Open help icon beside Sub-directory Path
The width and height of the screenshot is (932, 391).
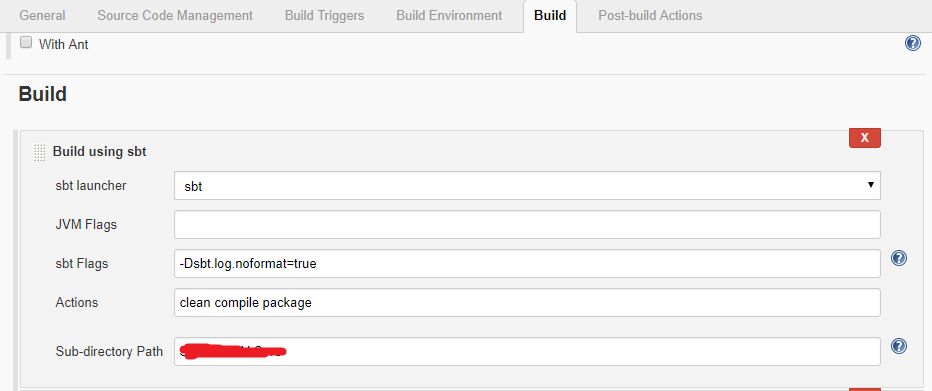click(x=899, y=346)
